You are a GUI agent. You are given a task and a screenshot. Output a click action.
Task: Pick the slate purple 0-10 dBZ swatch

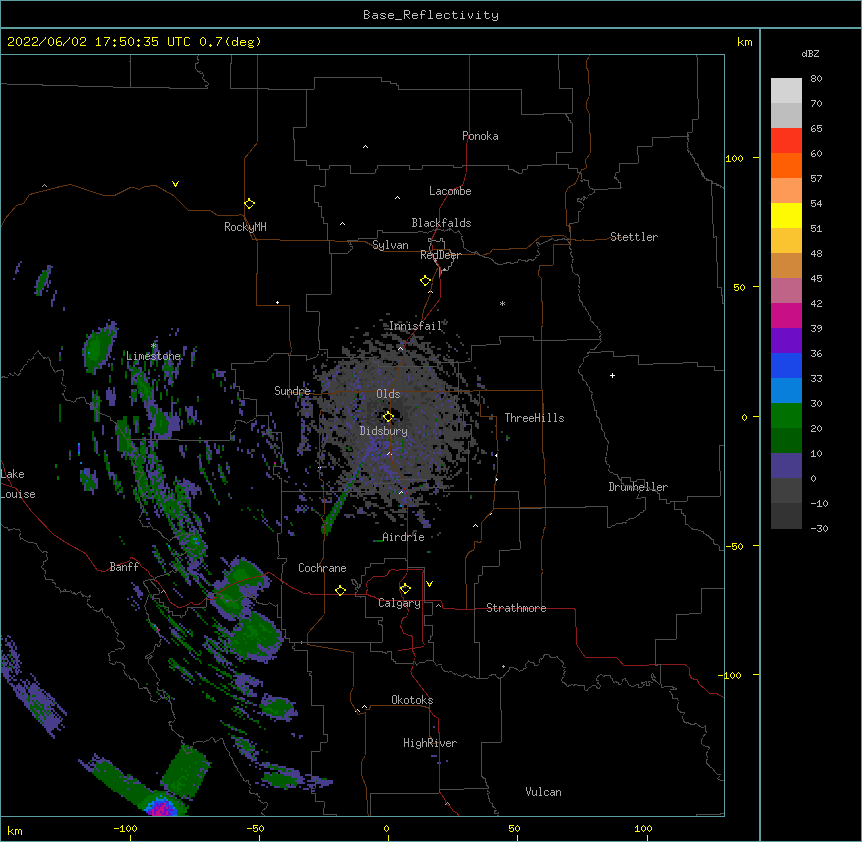coord(786,466)
